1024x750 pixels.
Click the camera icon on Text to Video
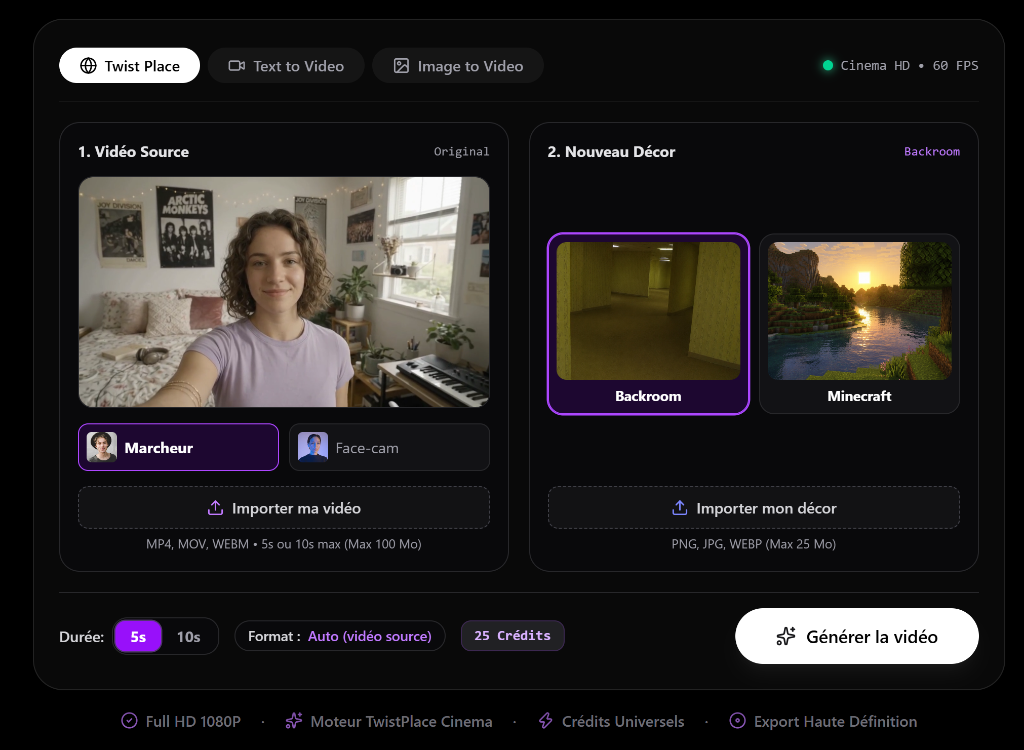coord(236,65)
